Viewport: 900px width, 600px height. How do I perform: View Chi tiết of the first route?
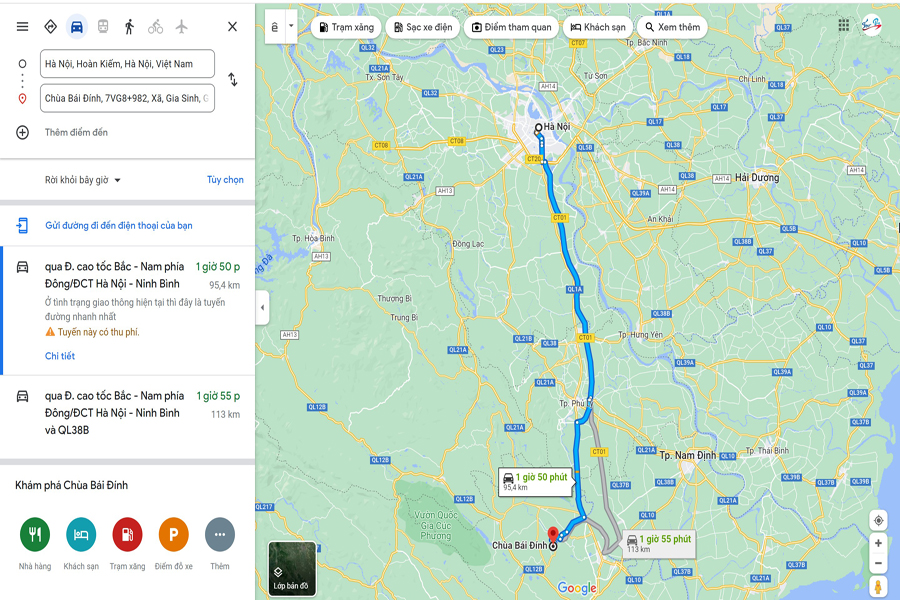[60, 356]
